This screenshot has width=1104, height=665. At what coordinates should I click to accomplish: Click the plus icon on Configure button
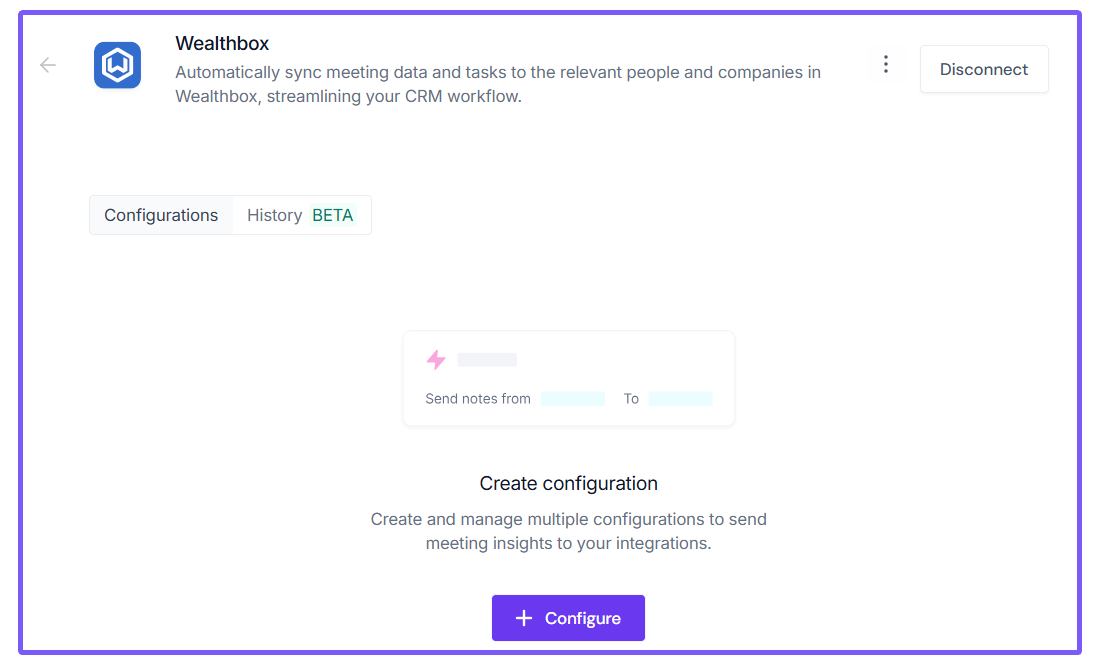tap(523, 619)
